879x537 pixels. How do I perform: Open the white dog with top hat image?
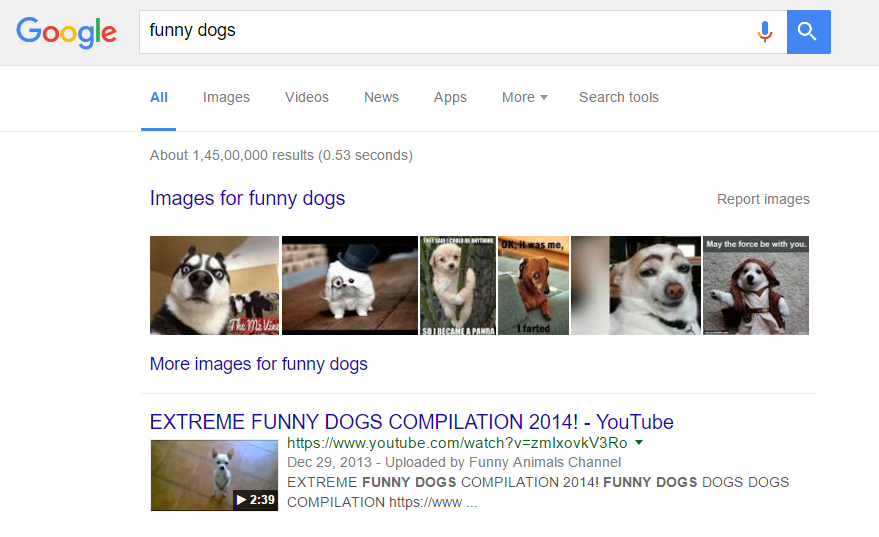click(x=350, y=285)
